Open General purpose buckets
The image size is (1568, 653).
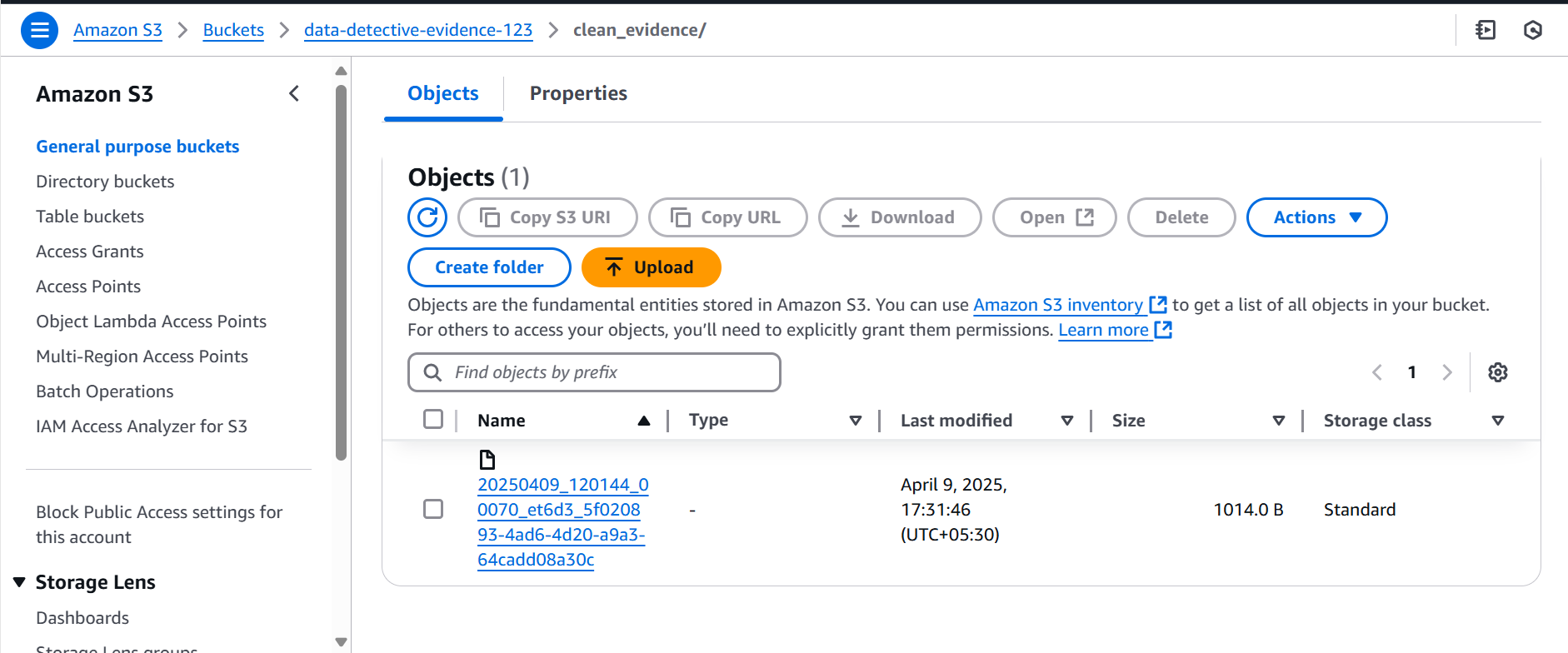coord(137,147)
